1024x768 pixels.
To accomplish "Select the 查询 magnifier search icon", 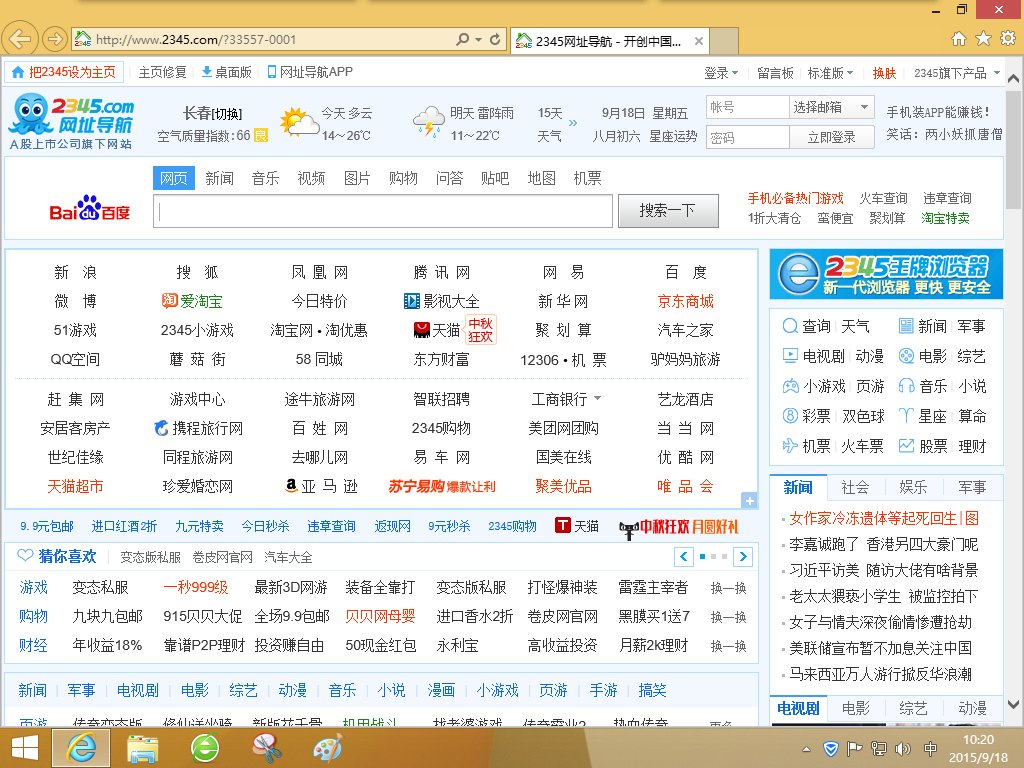I will [790, 325].
